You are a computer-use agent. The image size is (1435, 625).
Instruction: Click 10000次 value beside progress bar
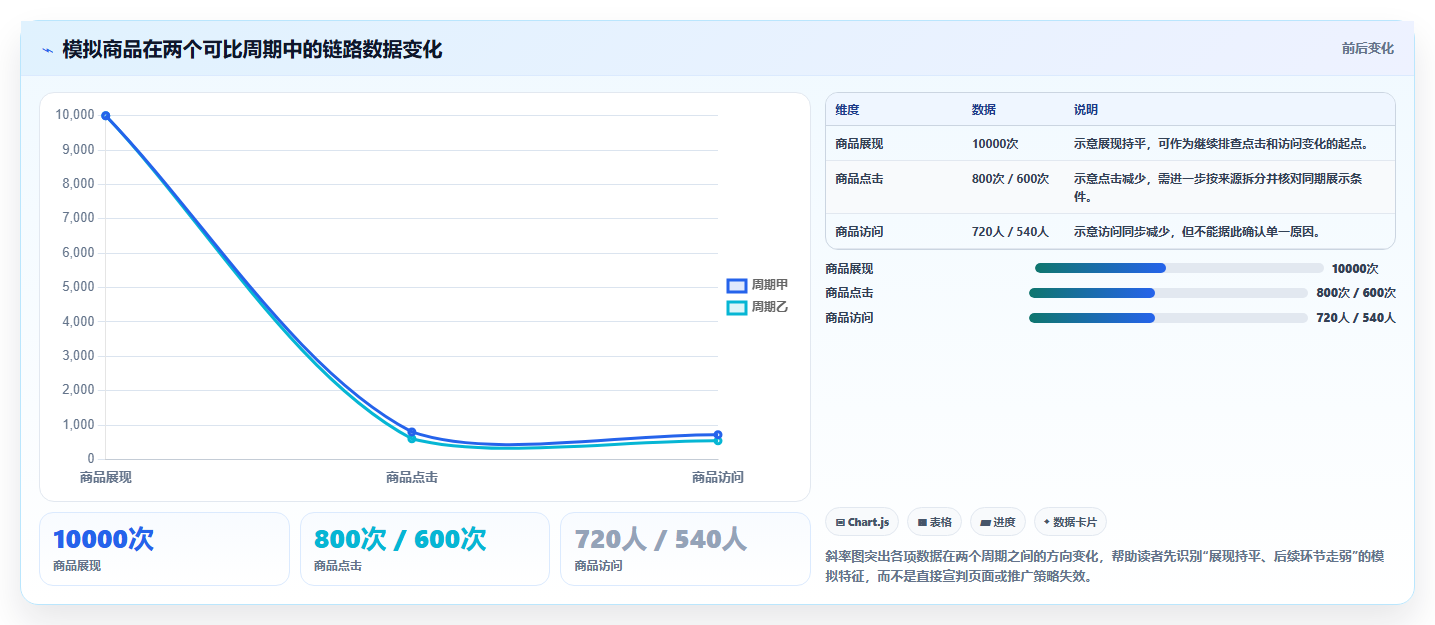(x=1355, y=269)
